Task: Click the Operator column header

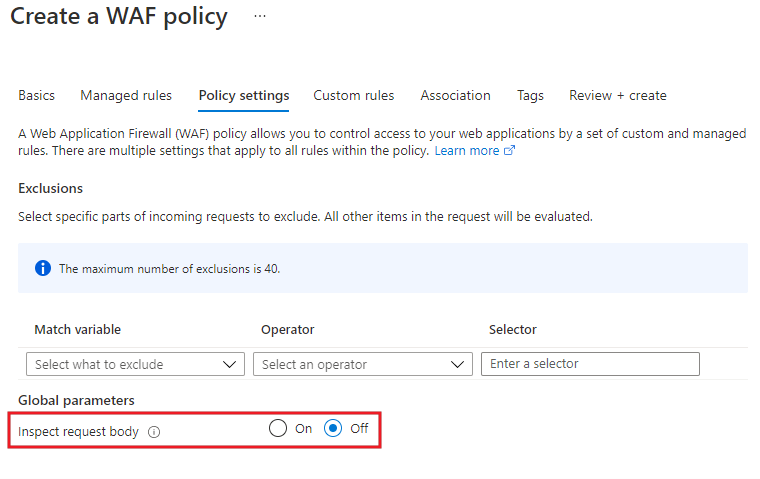Action: (x=288, y=330)
